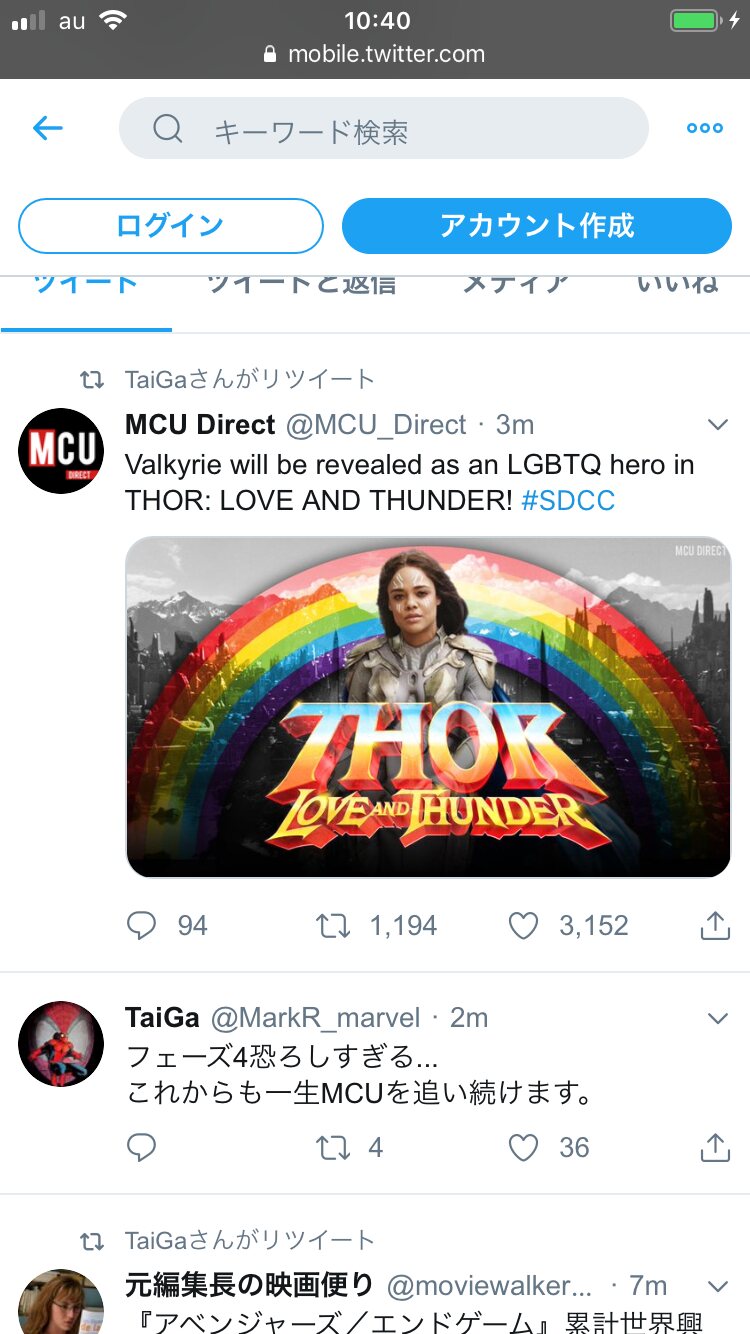Like the MCU Direct tweet

pos(524,926)
